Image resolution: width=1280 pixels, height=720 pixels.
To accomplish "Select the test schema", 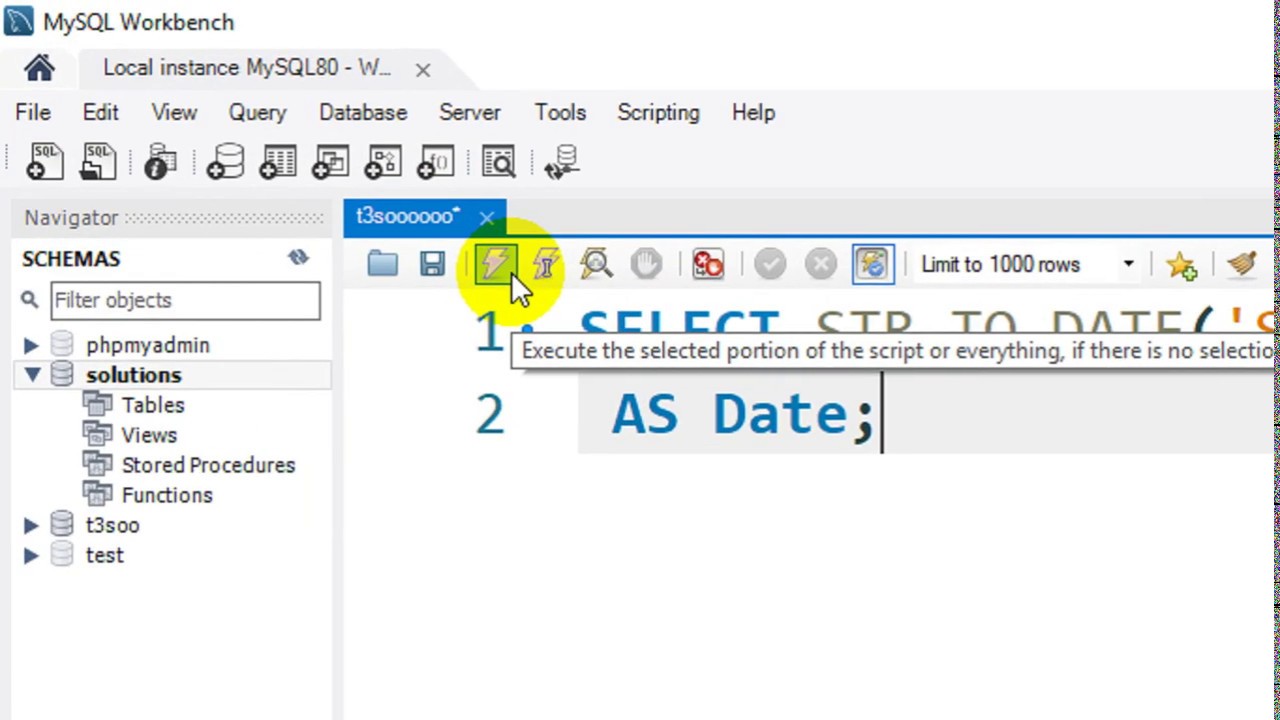I will click(104, 555).
